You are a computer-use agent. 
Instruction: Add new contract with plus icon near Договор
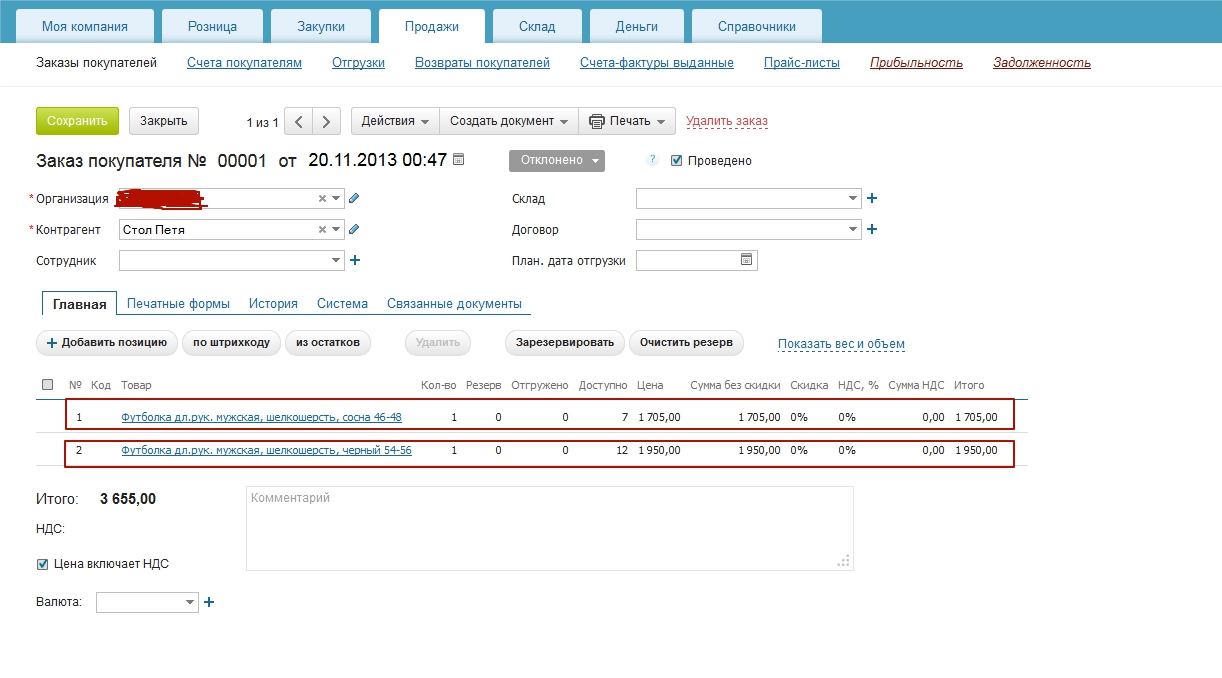coord(872,229)
